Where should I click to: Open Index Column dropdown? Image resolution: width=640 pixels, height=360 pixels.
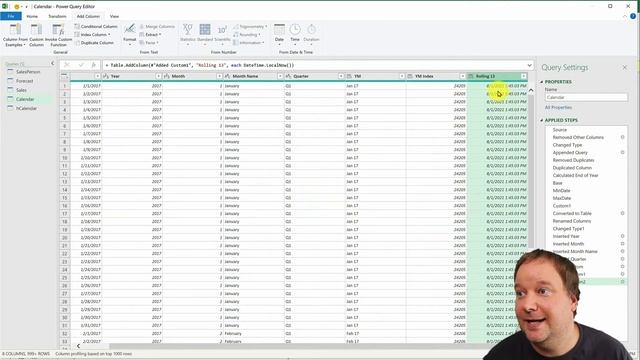point(92,35)
